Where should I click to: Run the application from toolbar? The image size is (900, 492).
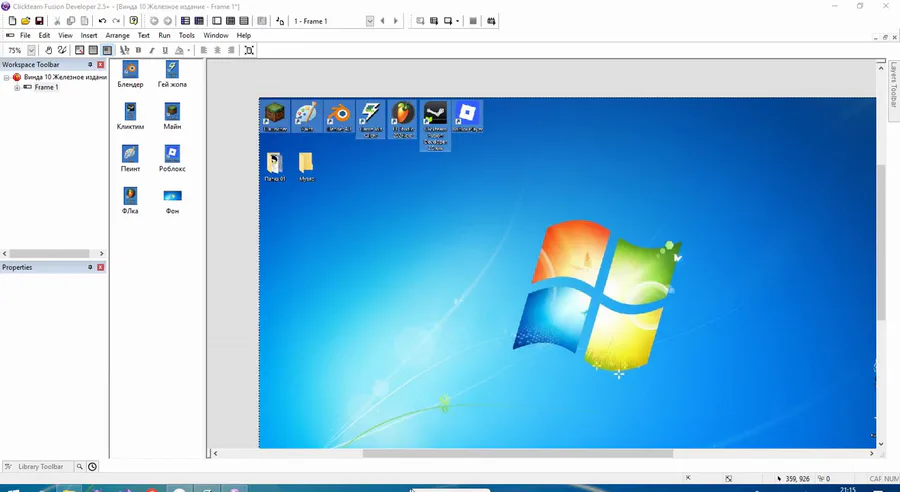pyautogui.click(x=434, y=21)
